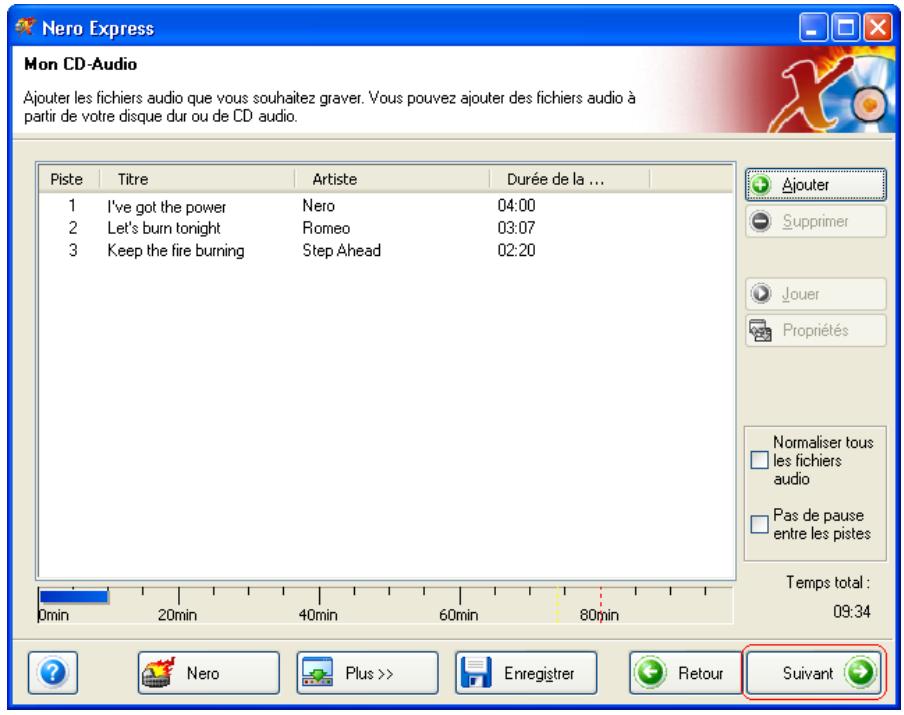Click the green forward arrow Suivant icon

(860, 672)
